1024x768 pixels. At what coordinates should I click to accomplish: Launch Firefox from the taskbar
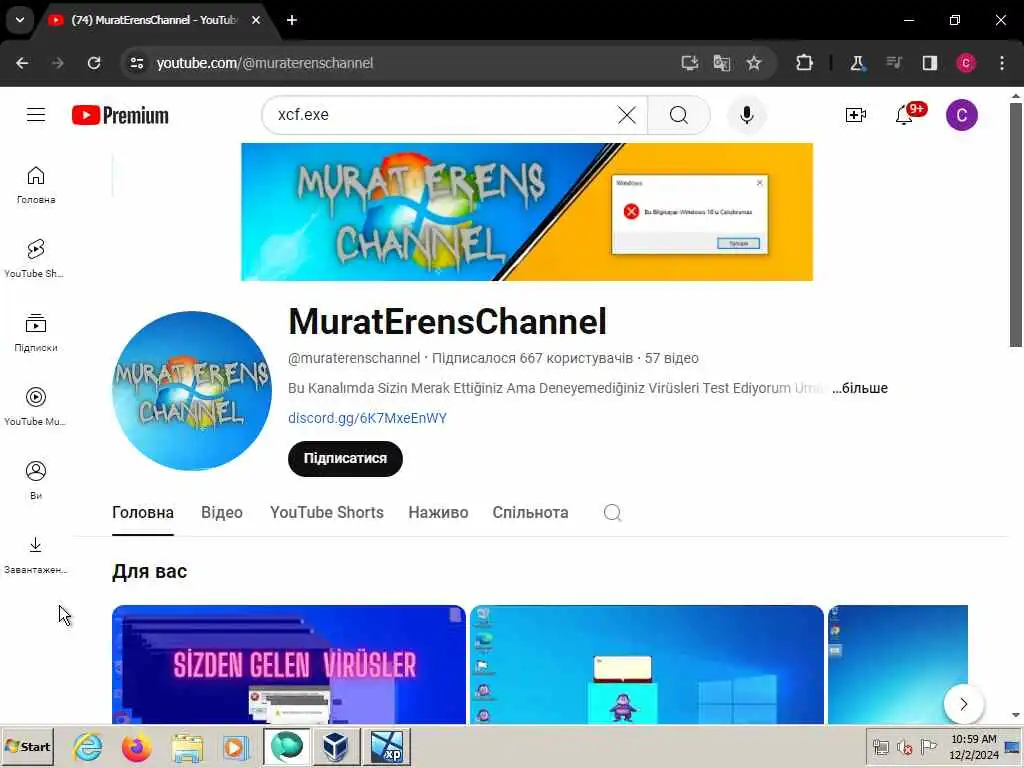tap(136, 747)
